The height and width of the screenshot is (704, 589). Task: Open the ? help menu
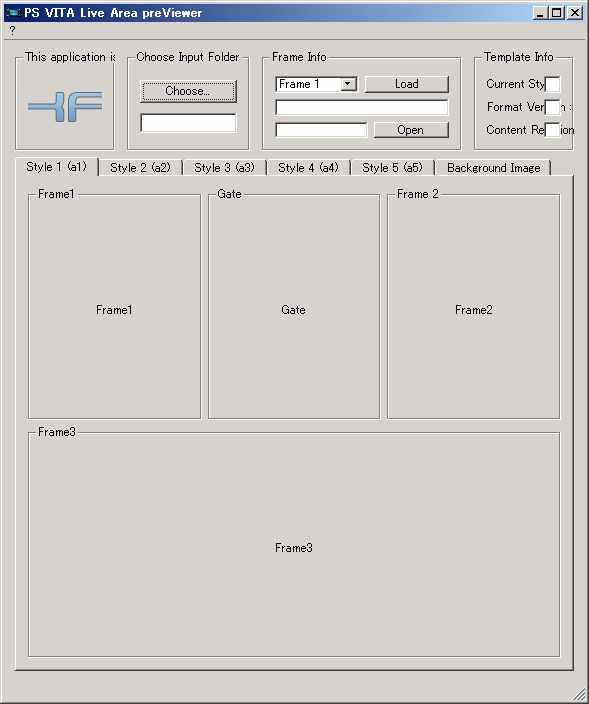12,31
